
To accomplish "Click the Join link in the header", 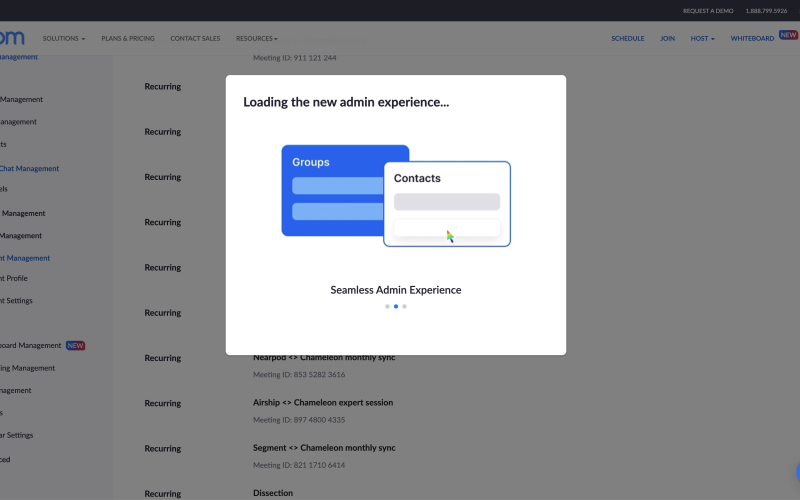I will tap(667, 38).
